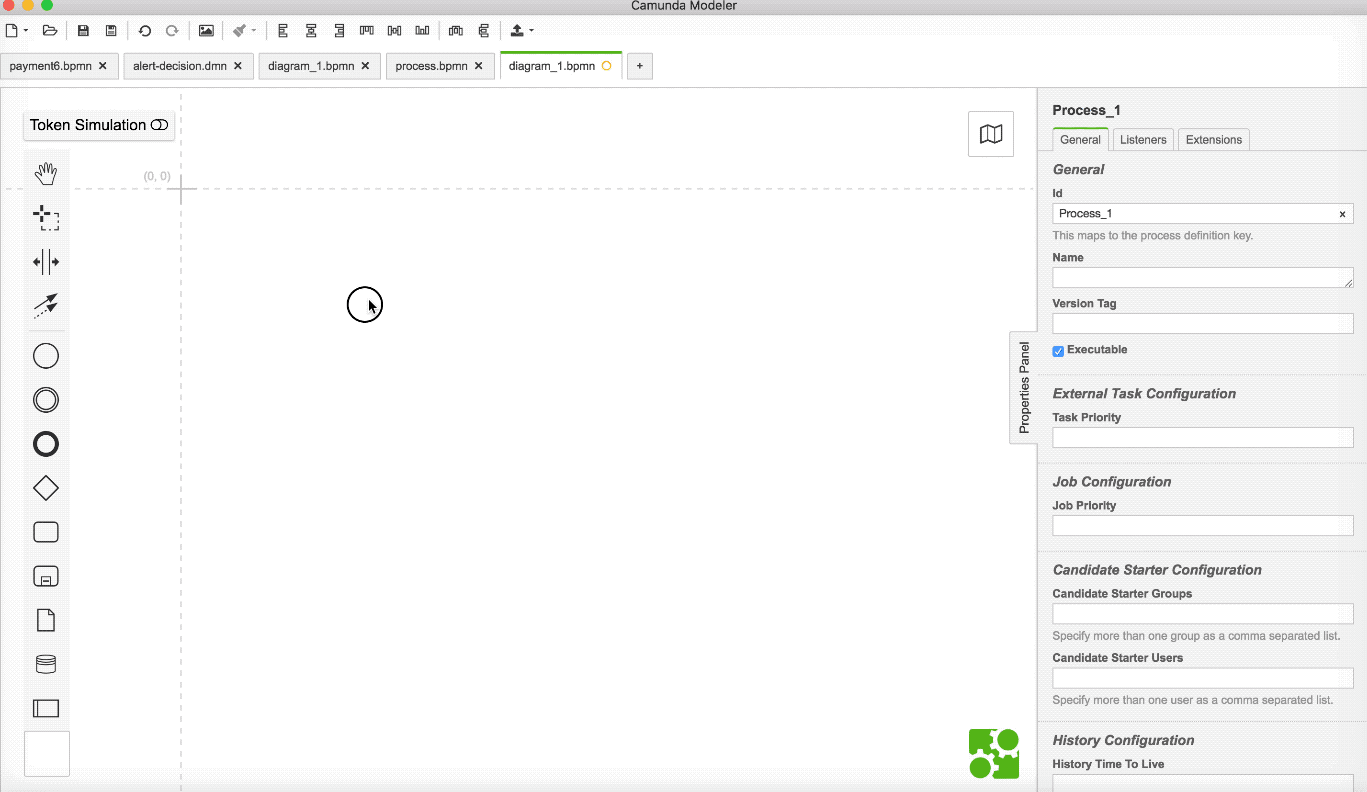Open a file with the folder icon

49,31
